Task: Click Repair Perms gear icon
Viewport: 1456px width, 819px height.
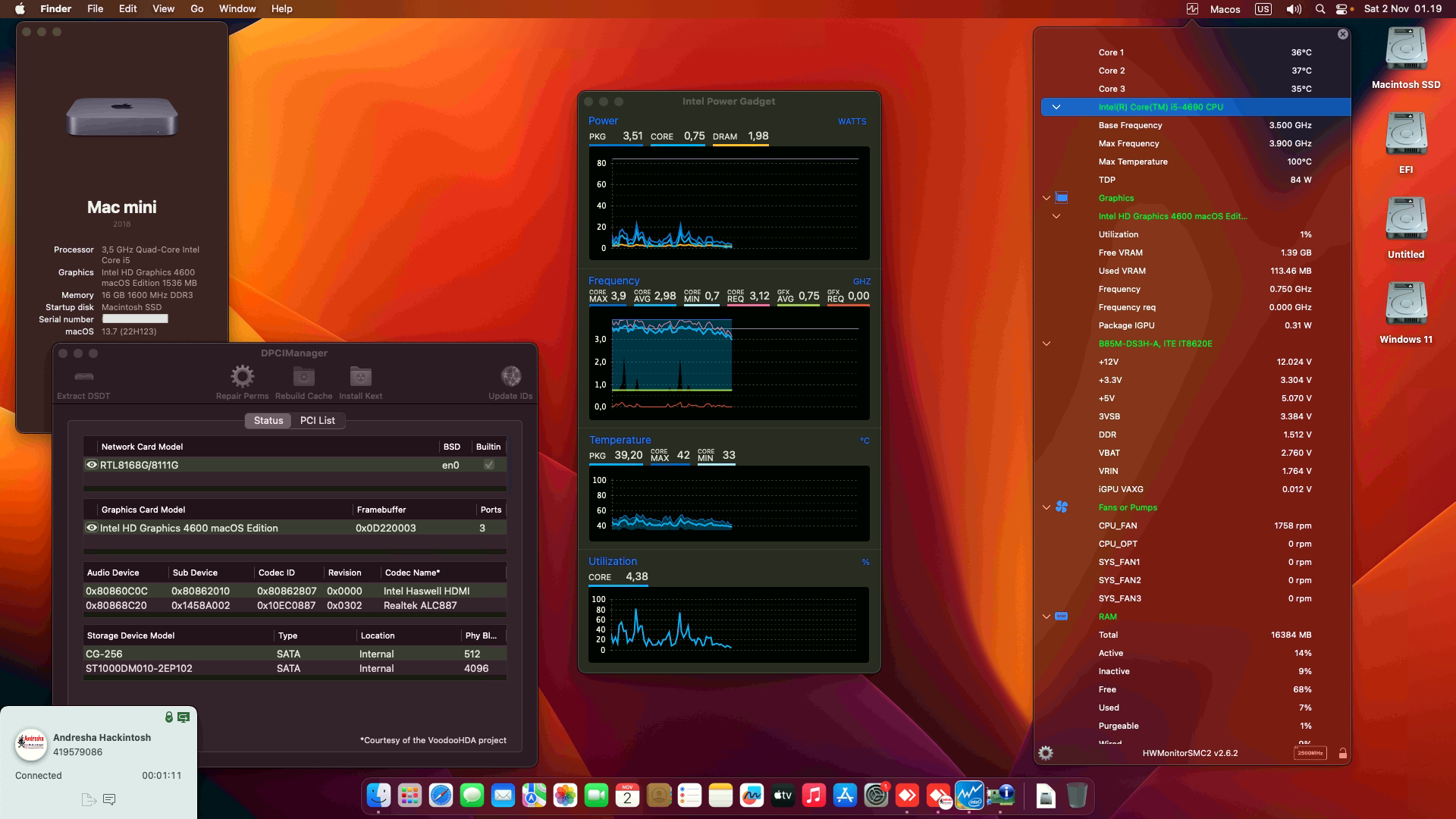Action: click(x=242, y=376)
